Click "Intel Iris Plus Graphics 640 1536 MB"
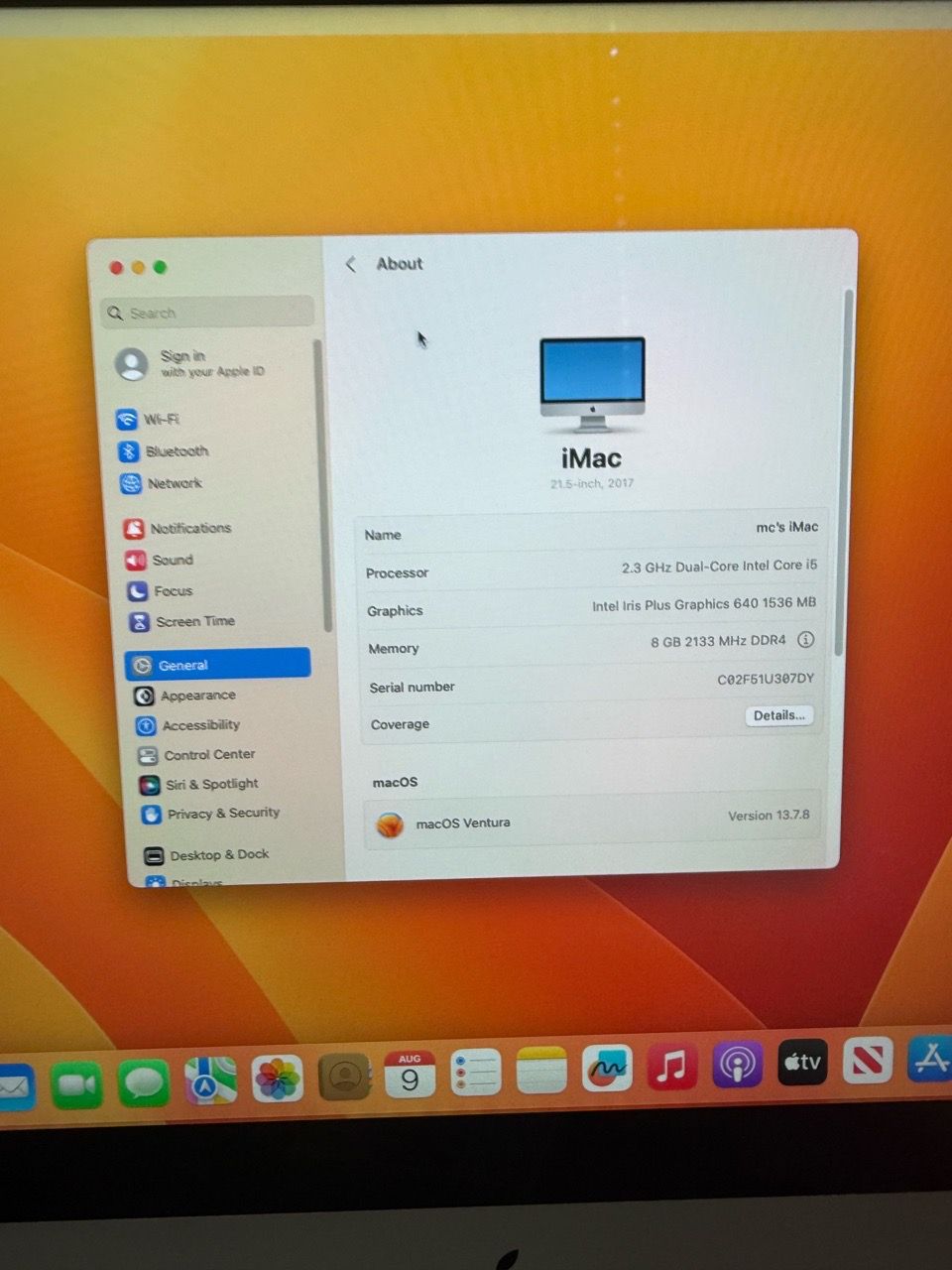 point(704,604)
